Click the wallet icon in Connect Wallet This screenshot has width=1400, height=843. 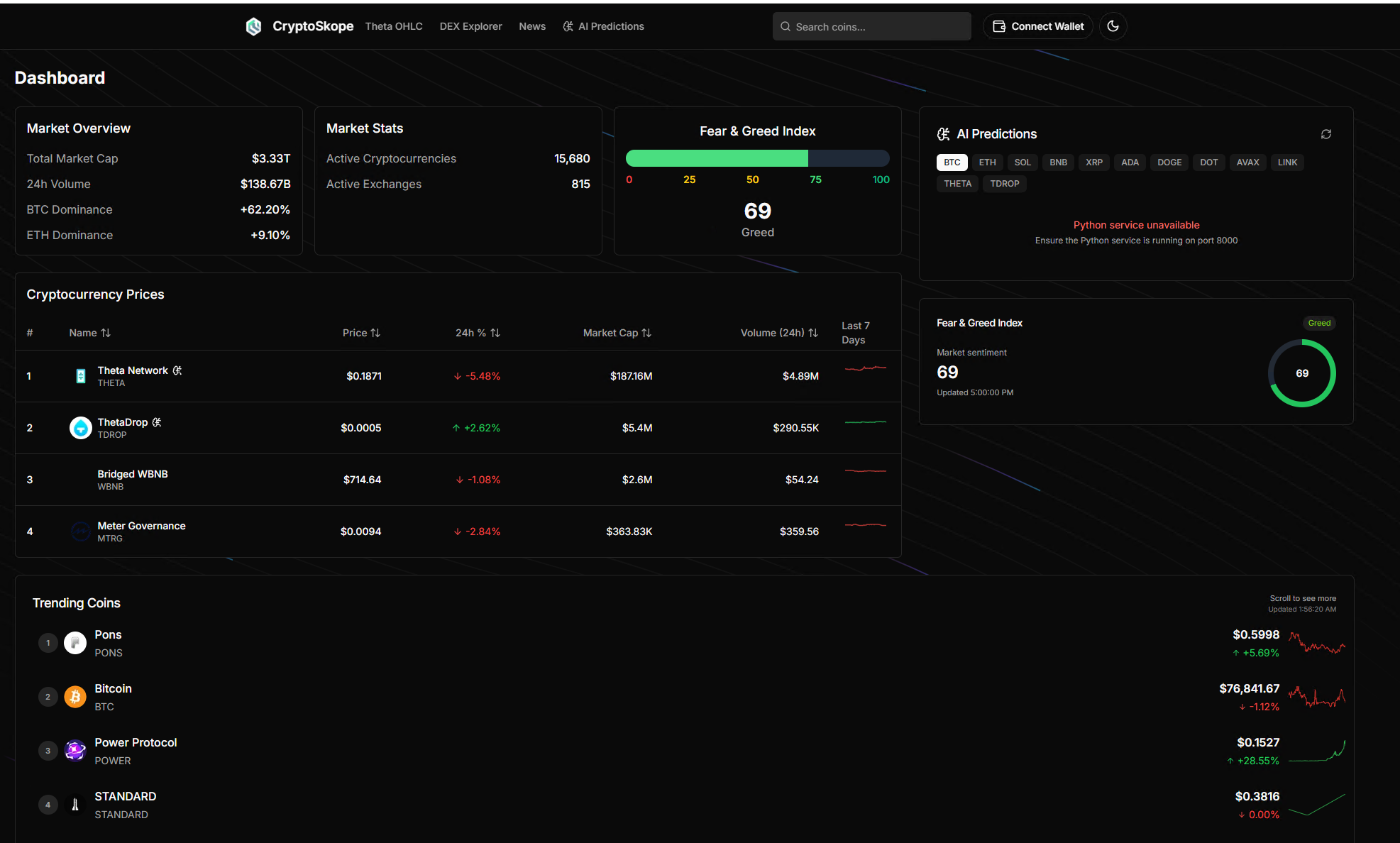pos(998,26)
